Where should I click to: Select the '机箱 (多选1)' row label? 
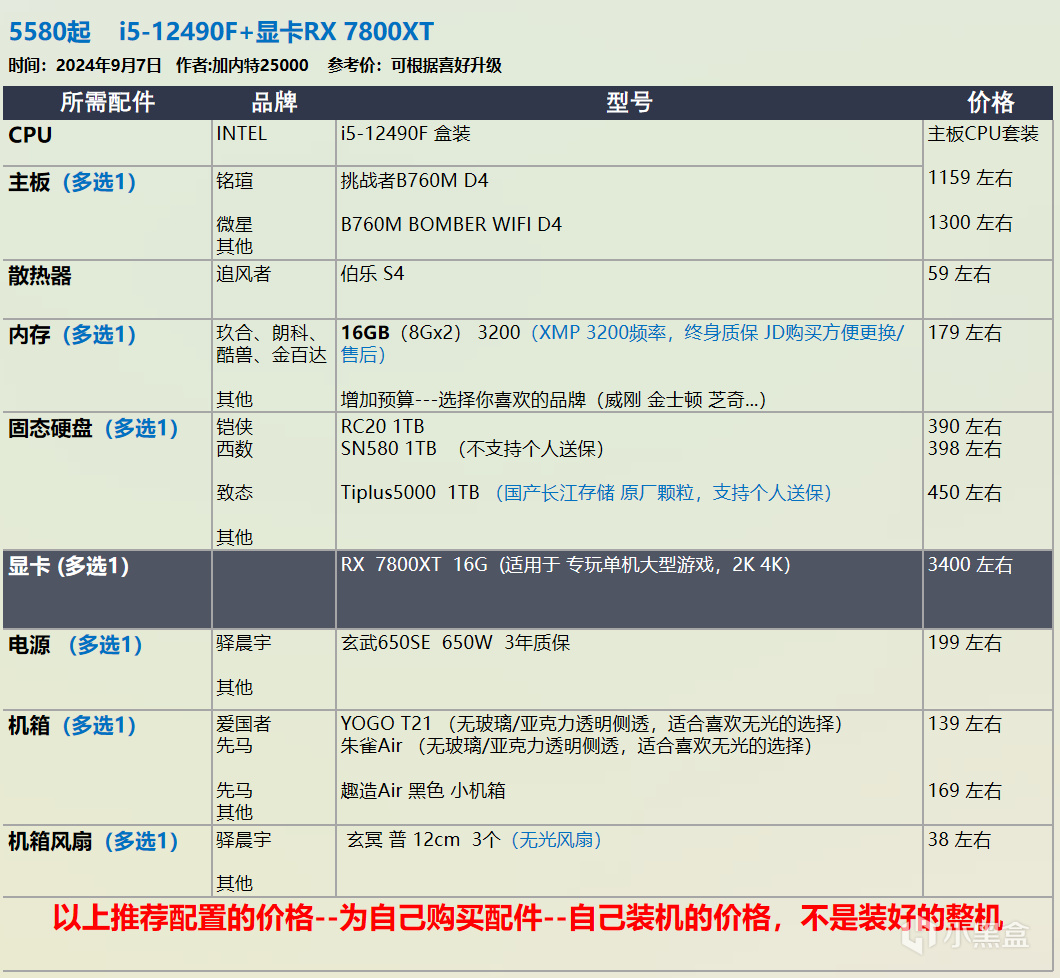72,725
